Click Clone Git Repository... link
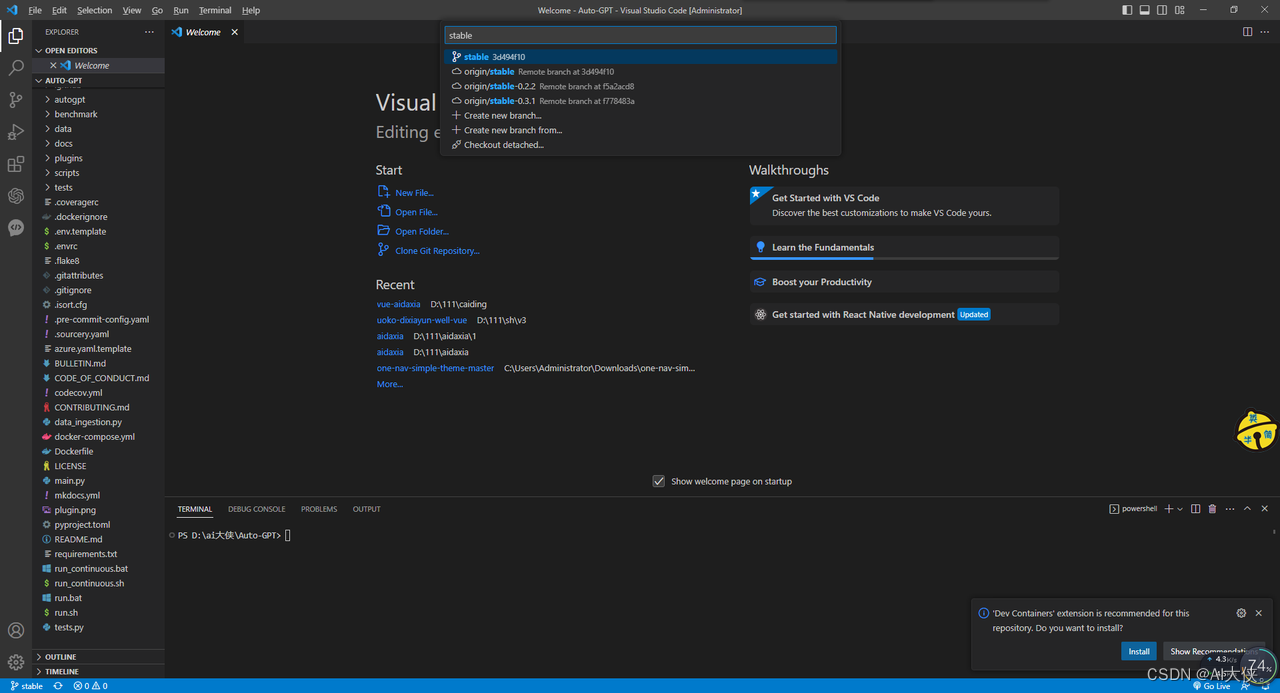The width and height of the screenshot is (1280, 693). click(x=437, y=251)
